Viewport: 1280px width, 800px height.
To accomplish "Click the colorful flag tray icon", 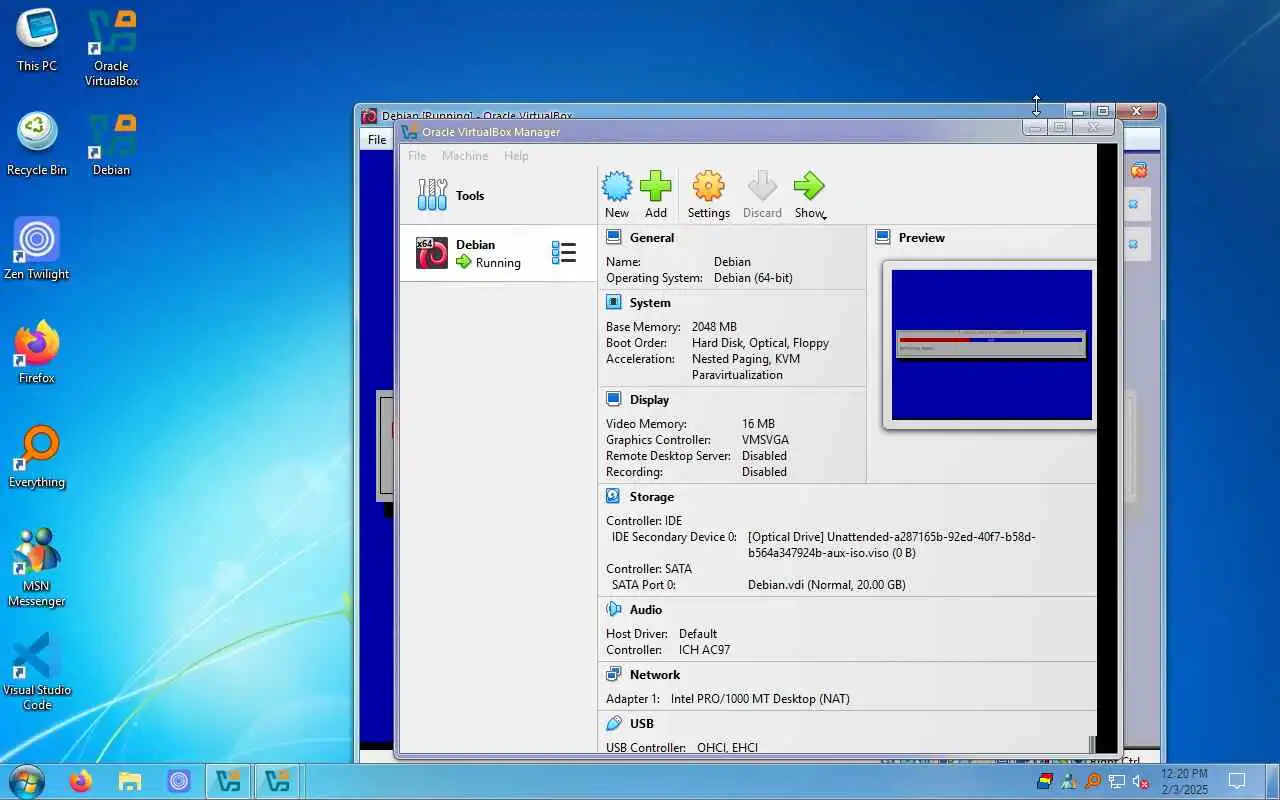I will click(x=1046, y=781).
